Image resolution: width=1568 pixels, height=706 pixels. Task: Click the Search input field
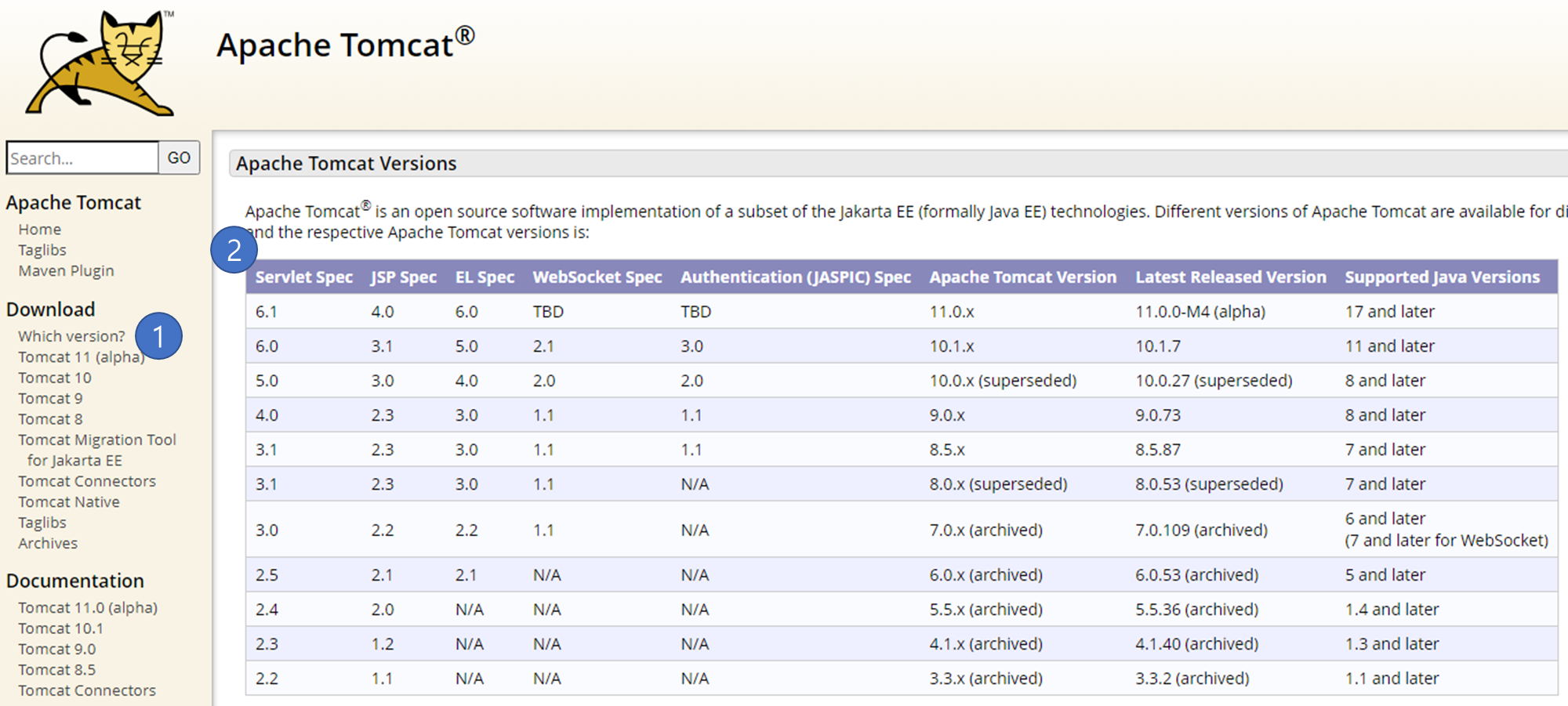coord(82,157)
